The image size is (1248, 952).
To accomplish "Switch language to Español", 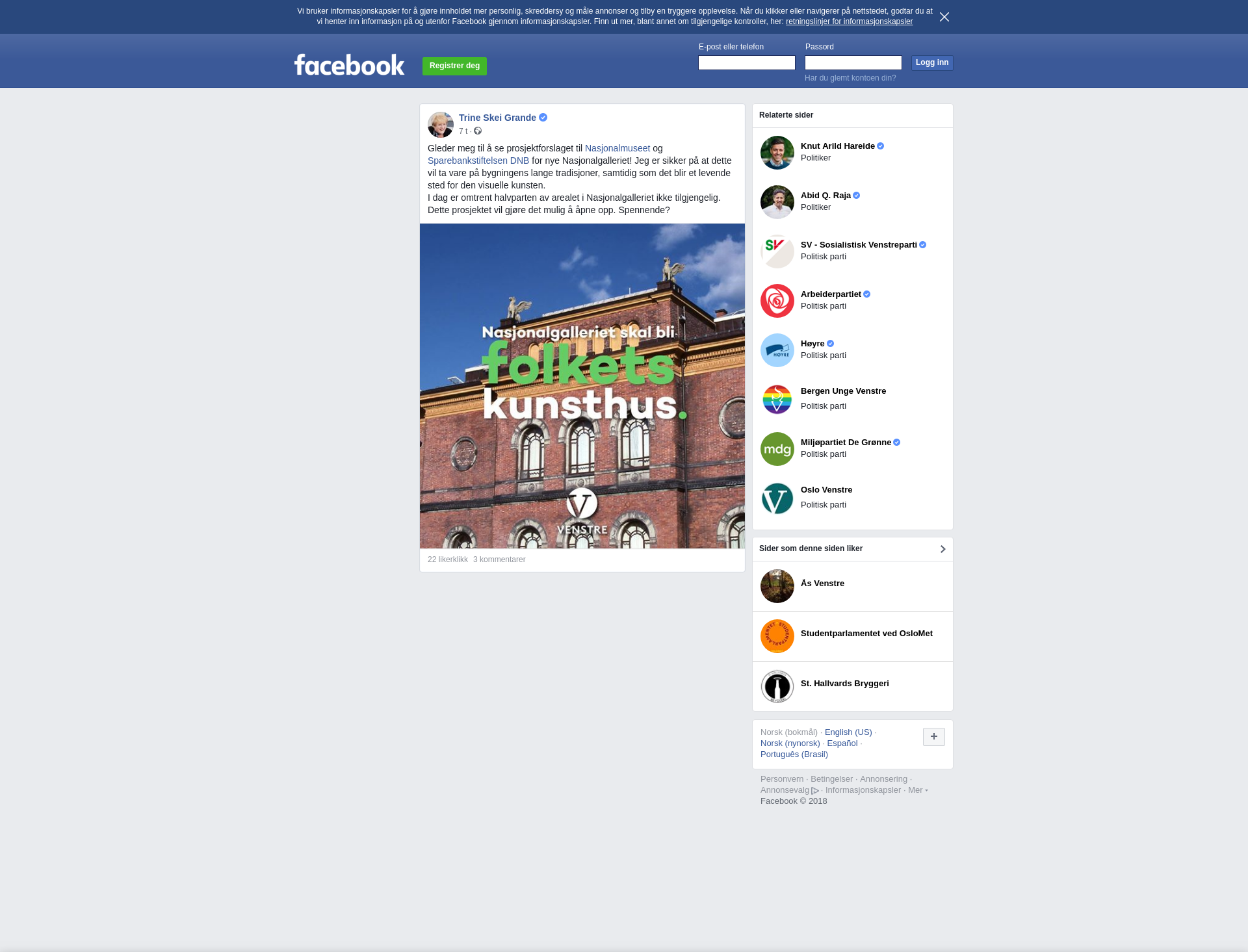I will tap(842, 743).
